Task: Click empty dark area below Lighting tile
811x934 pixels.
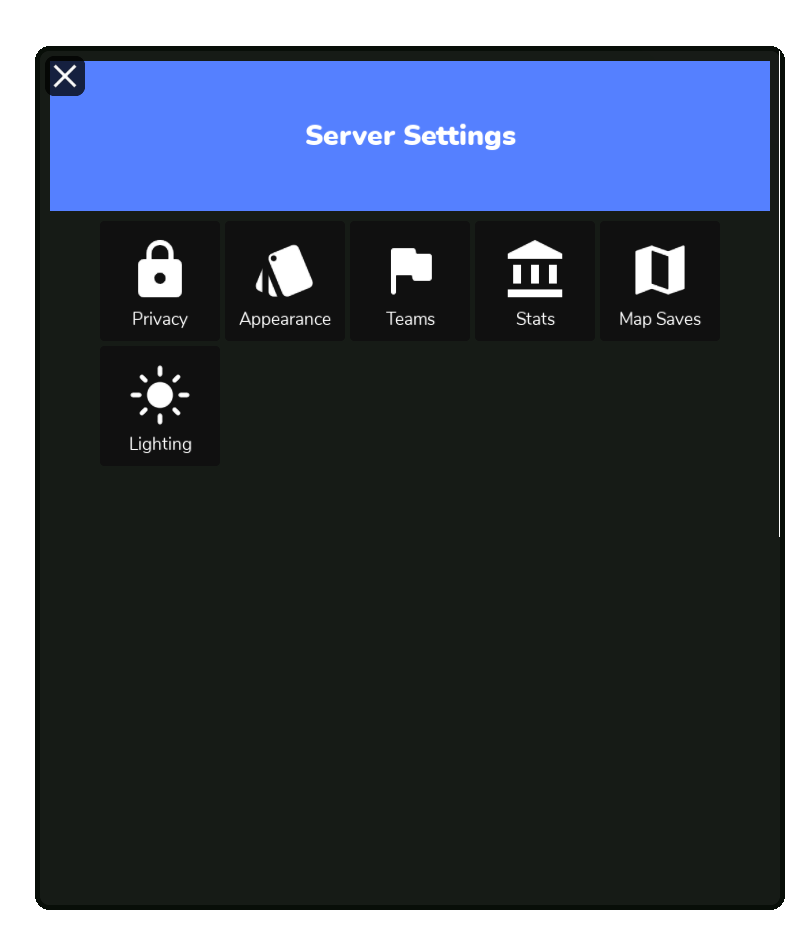Action: pyautogui.click(x=160, y=655)
